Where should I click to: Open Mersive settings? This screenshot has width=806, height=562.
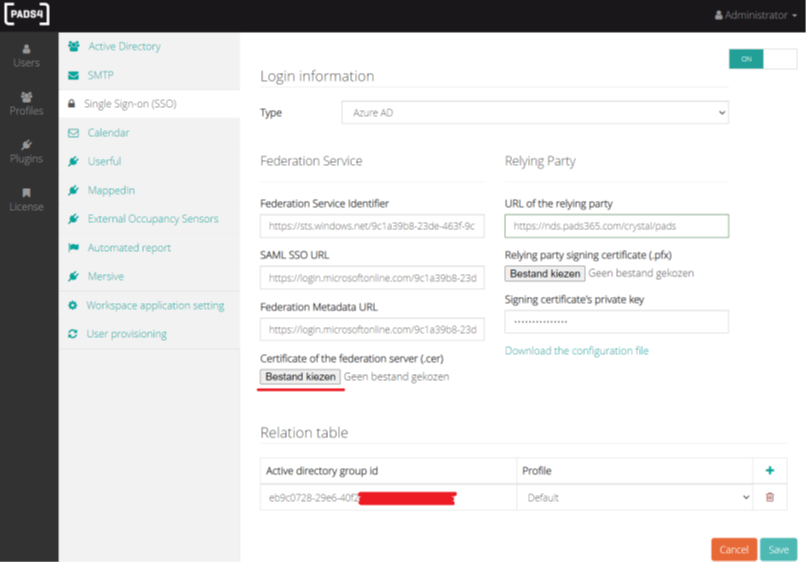[x=105, y=276]
